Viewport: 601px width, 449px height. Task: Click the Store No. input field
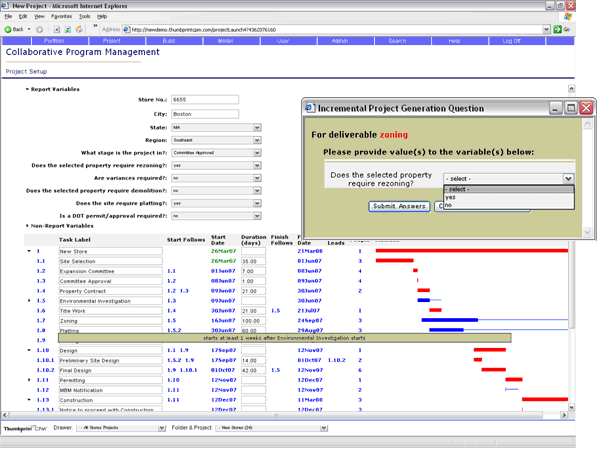pyautogui.click(x=205, y=100)
